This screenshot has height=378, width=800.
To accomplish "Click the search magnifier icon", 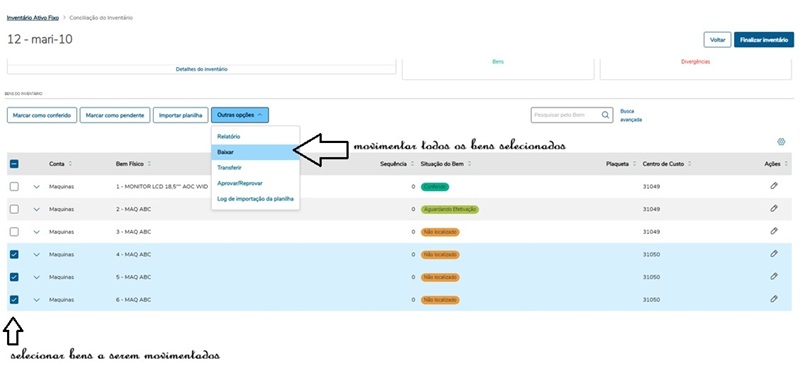I will coord(605,115).
